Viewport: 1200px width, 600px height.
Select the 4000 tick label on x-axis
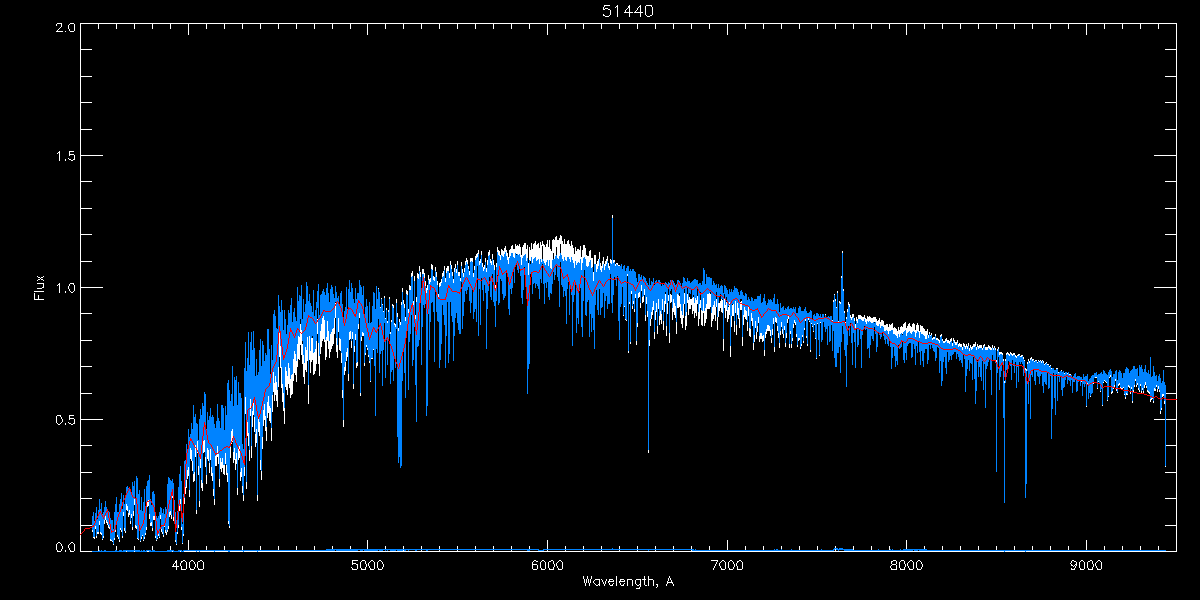(187, 565)
